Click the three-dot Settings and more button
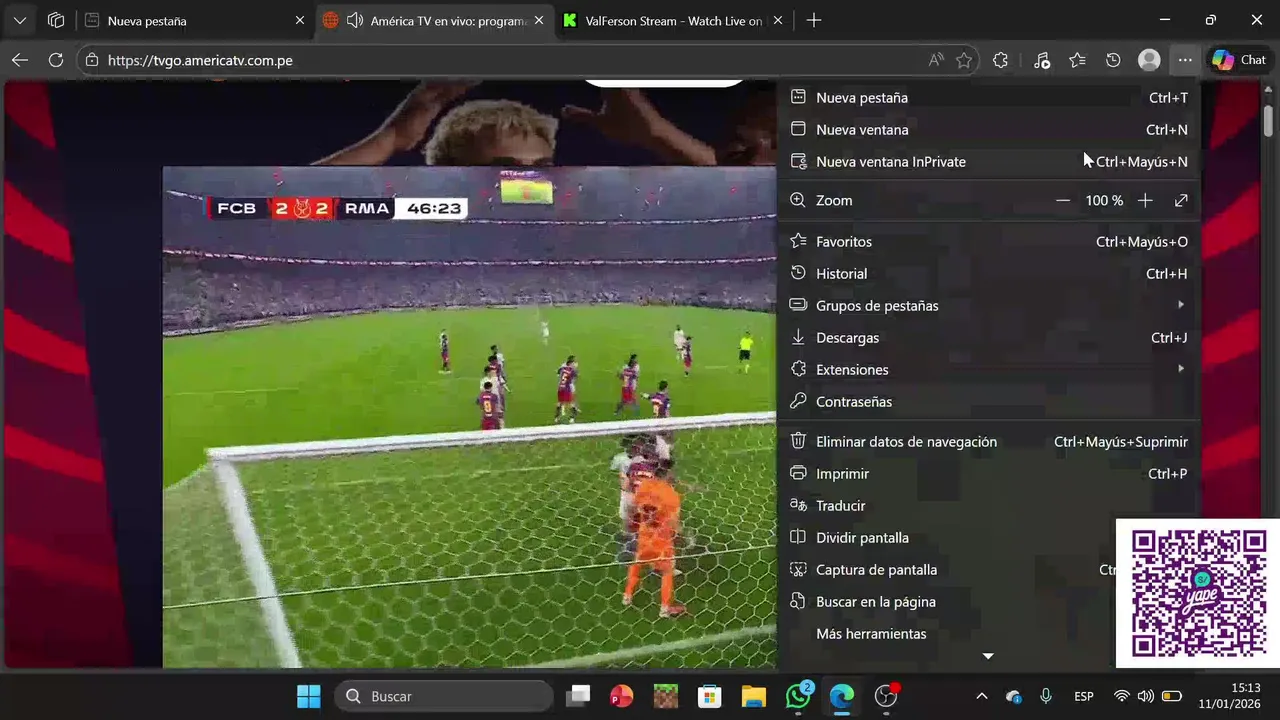The image size is (1280, 720). pos(1185,60)
